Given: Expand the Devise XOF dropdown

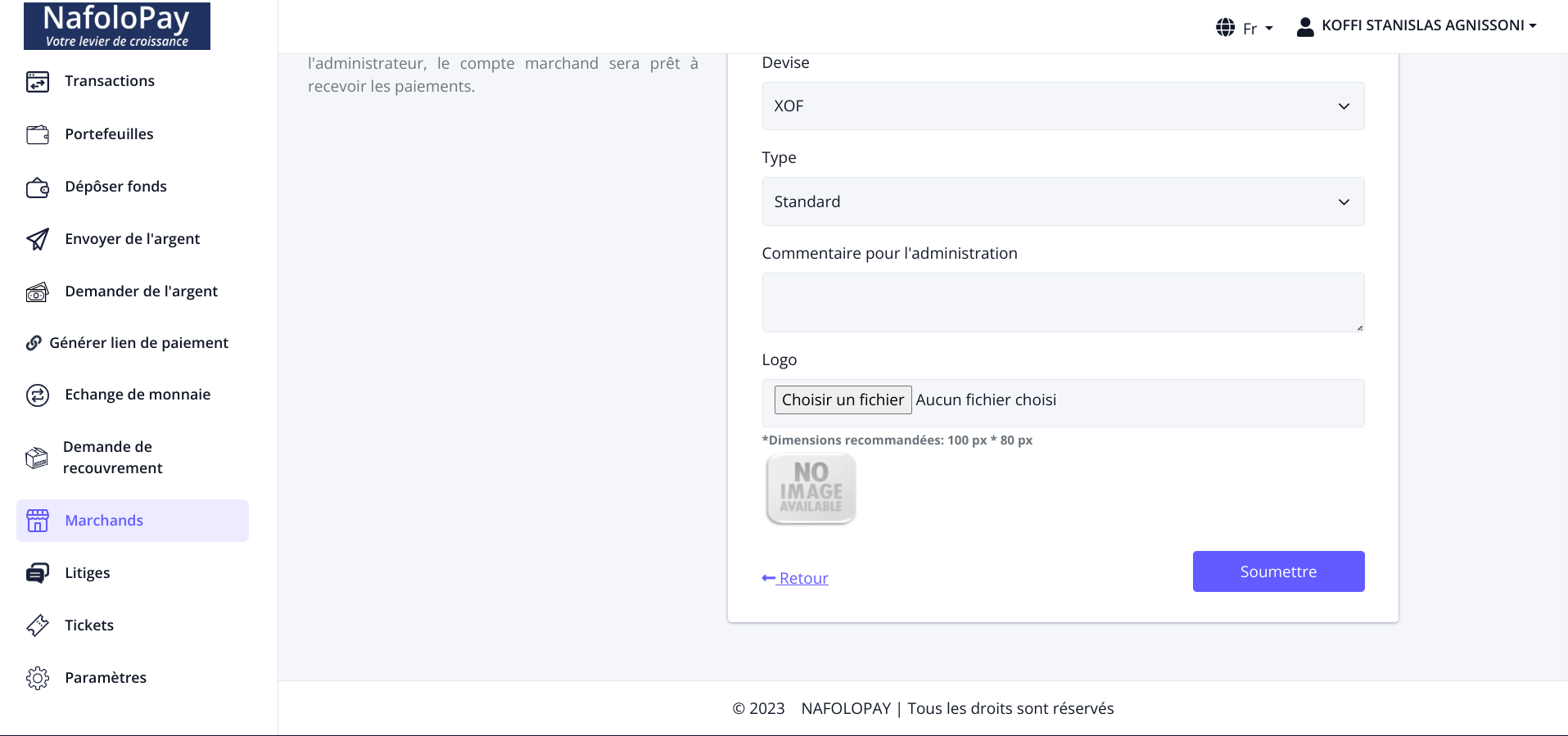Looking at the screenshot, I should (x=1063, y=106).
